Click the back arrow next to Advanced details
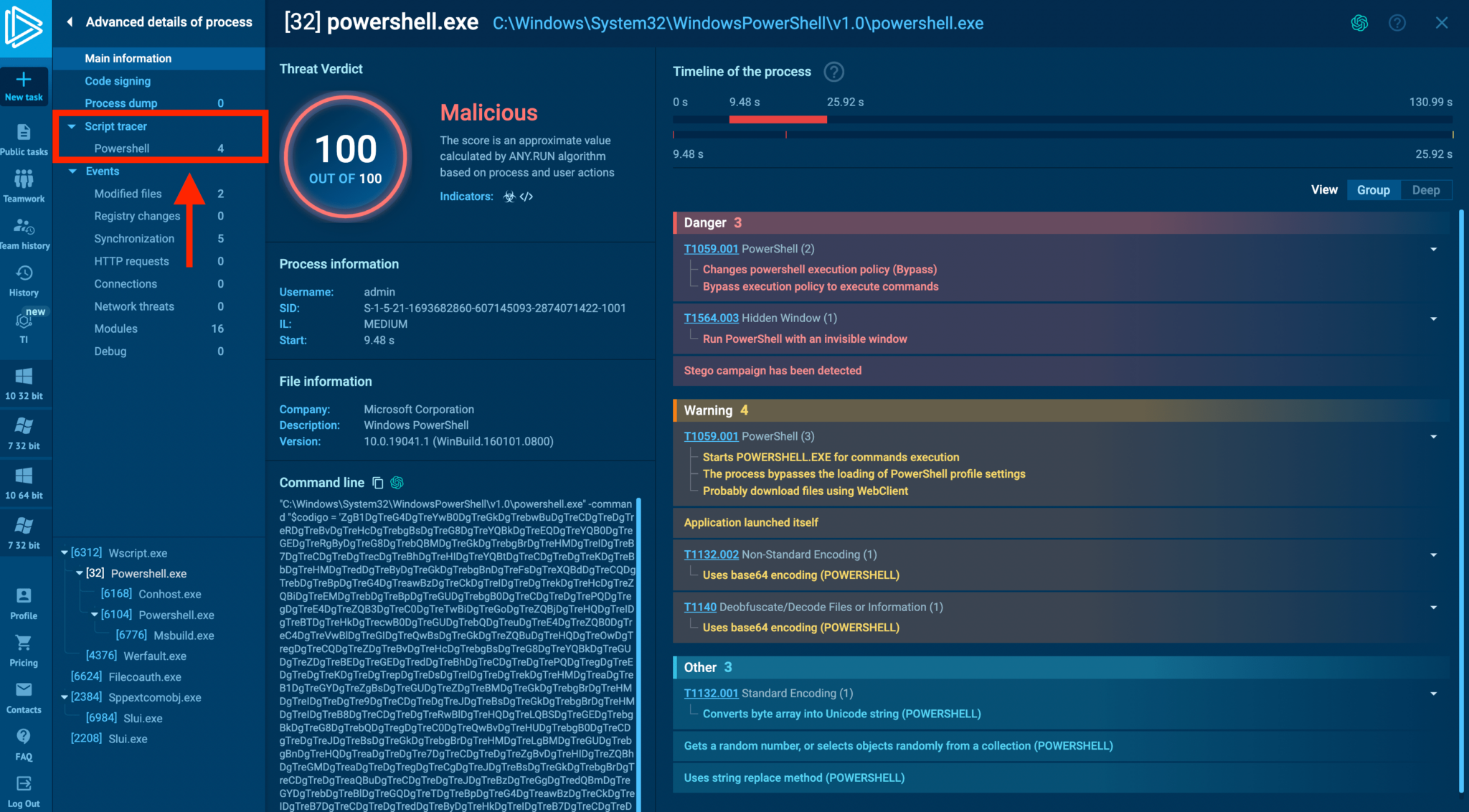Image resolution: width=1469 pixels, height=812 pixels. coord(70,22)
